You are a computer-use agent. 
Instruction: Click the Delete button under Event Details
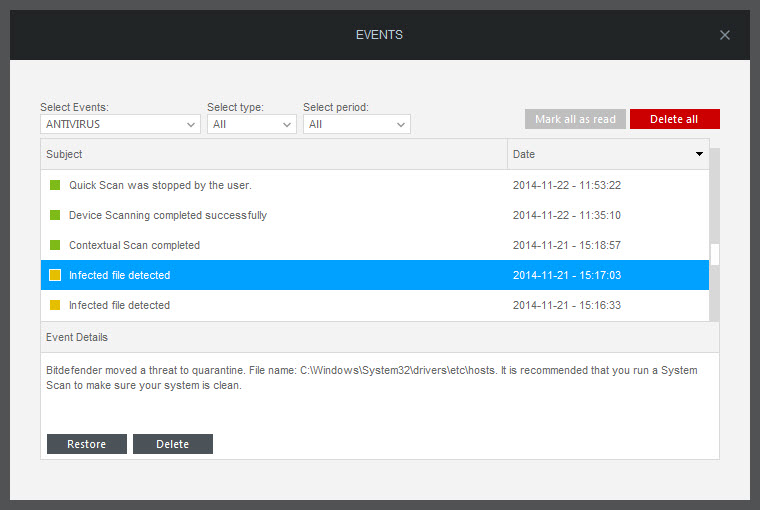click(173, 444)
